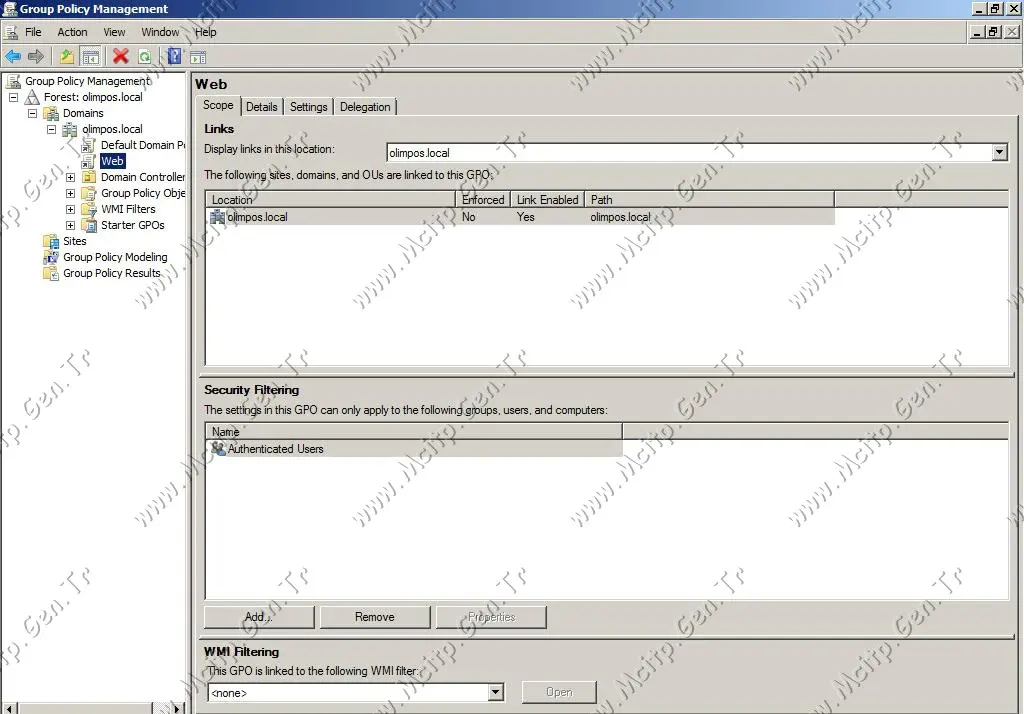
Task: Click the Starter GPOs folder icon
Action: point(88,225)
